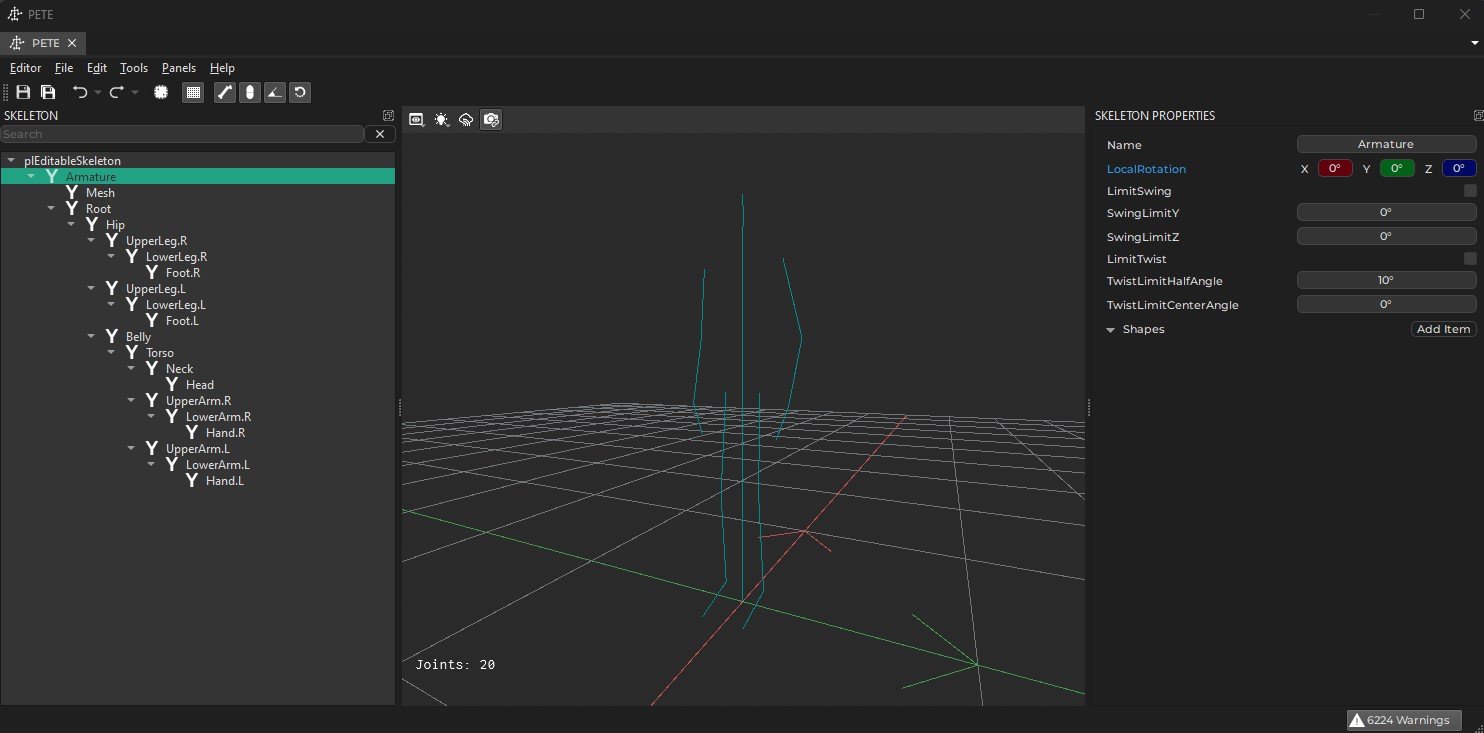
Task: Click the Add Item button
Action: (x=1443, y=329)
